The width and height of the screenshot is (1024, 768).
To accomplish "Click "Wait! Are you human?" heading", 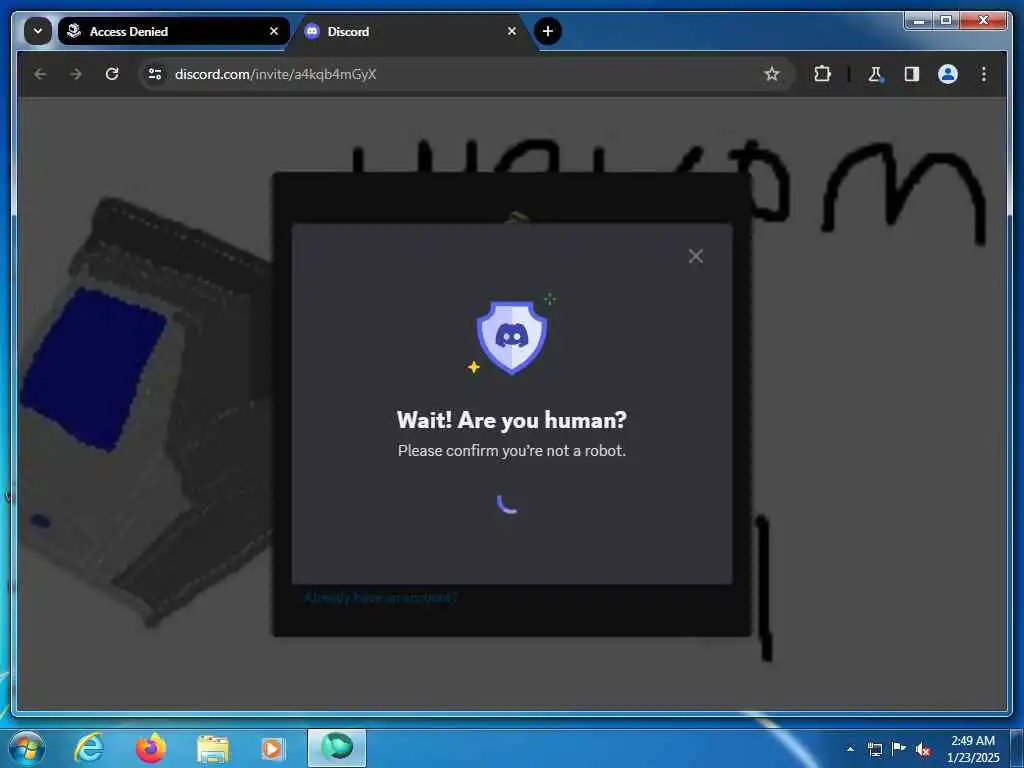I will tap(512, 420).
